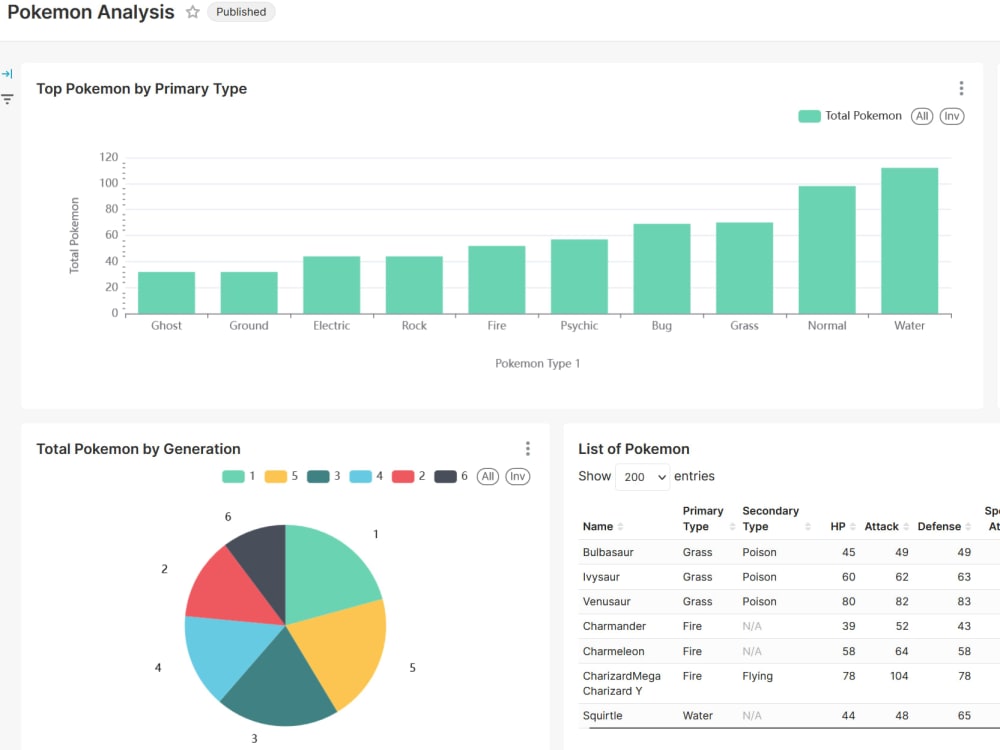The width and height of the screenshot is (1000, 750).
Task: Star the Pokemon Analysis dashboard
Action: click(191, 12)
